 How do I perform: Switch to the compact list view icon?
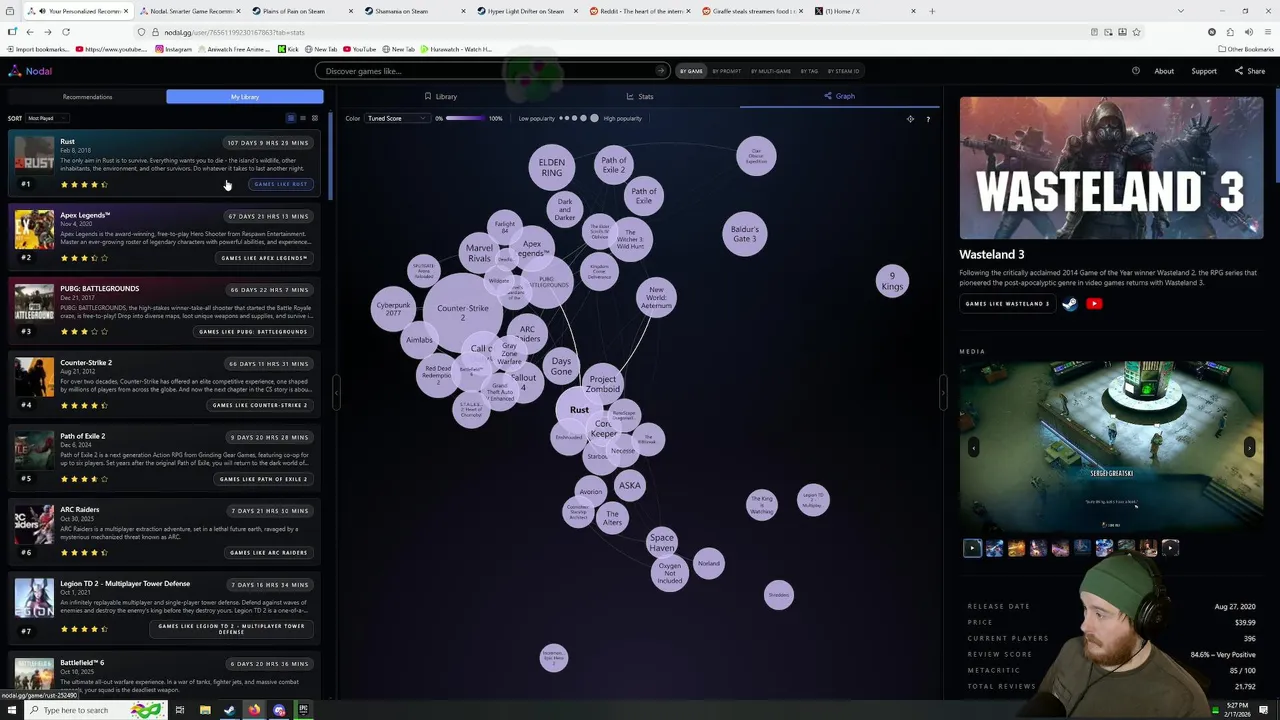tap(303, 118)
